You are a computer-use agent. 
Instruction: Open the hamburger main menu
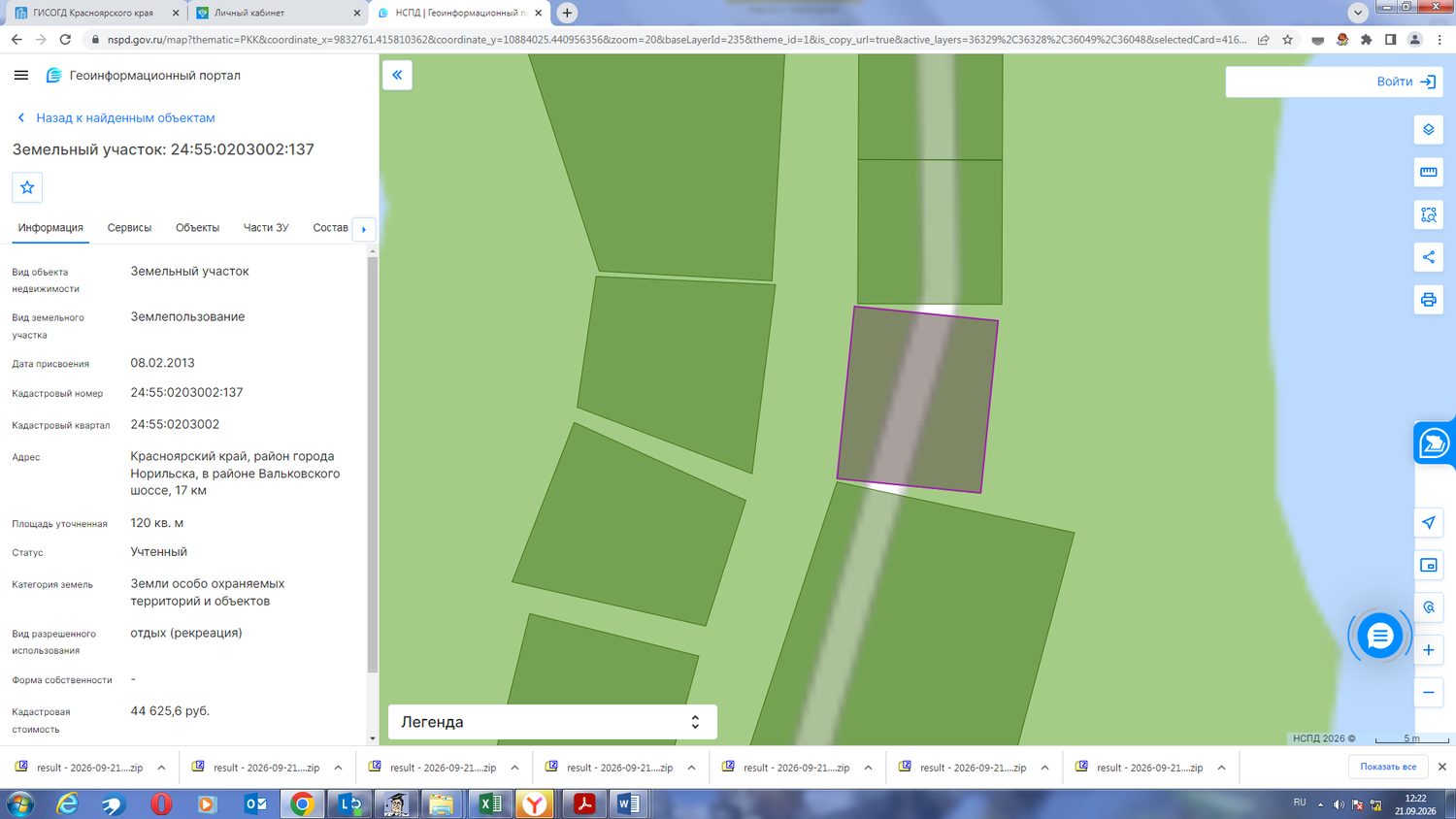(x=21, y=75)
